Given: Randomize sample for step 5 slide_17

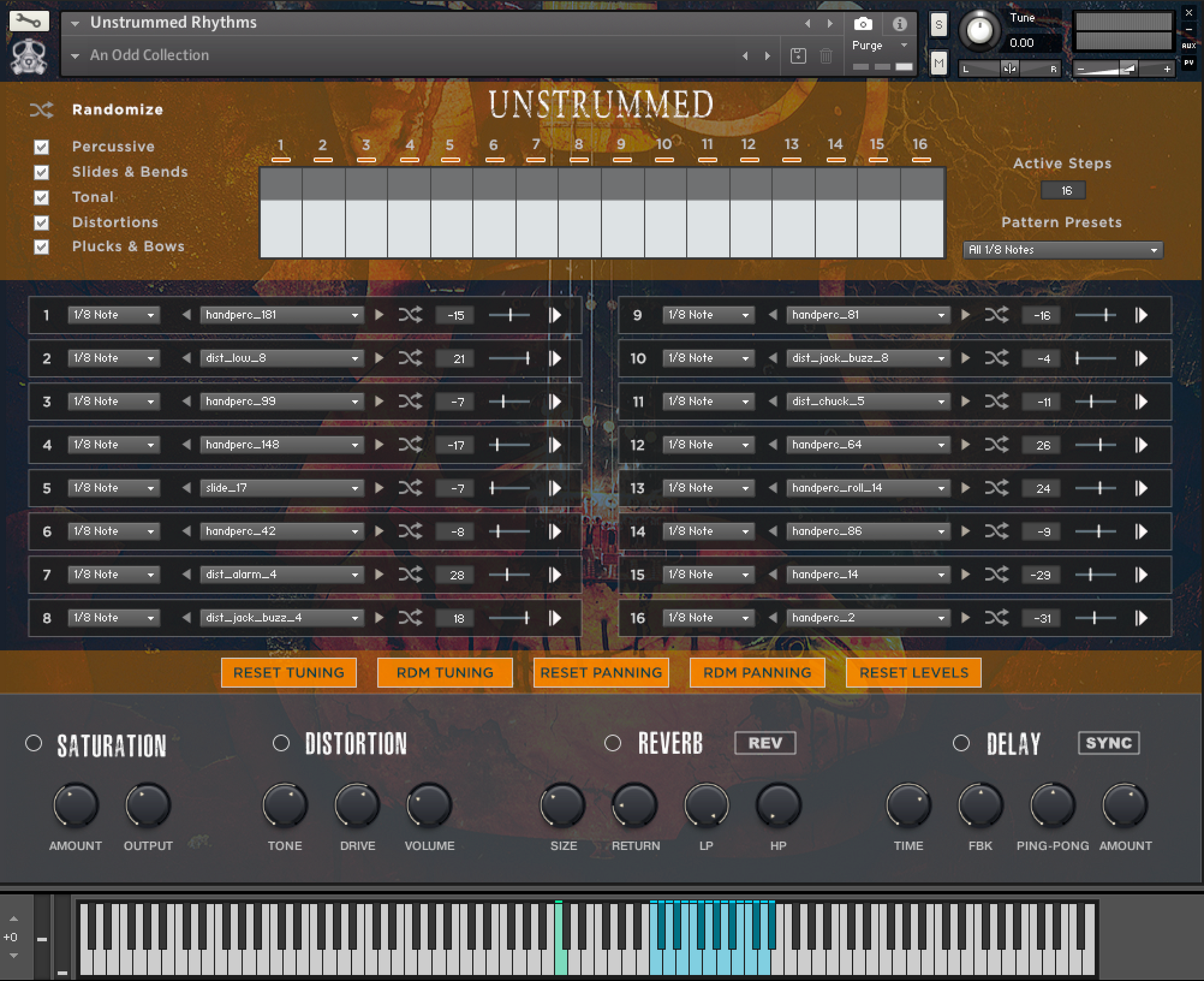Looking at the screenshot, I should coord(410,488).
